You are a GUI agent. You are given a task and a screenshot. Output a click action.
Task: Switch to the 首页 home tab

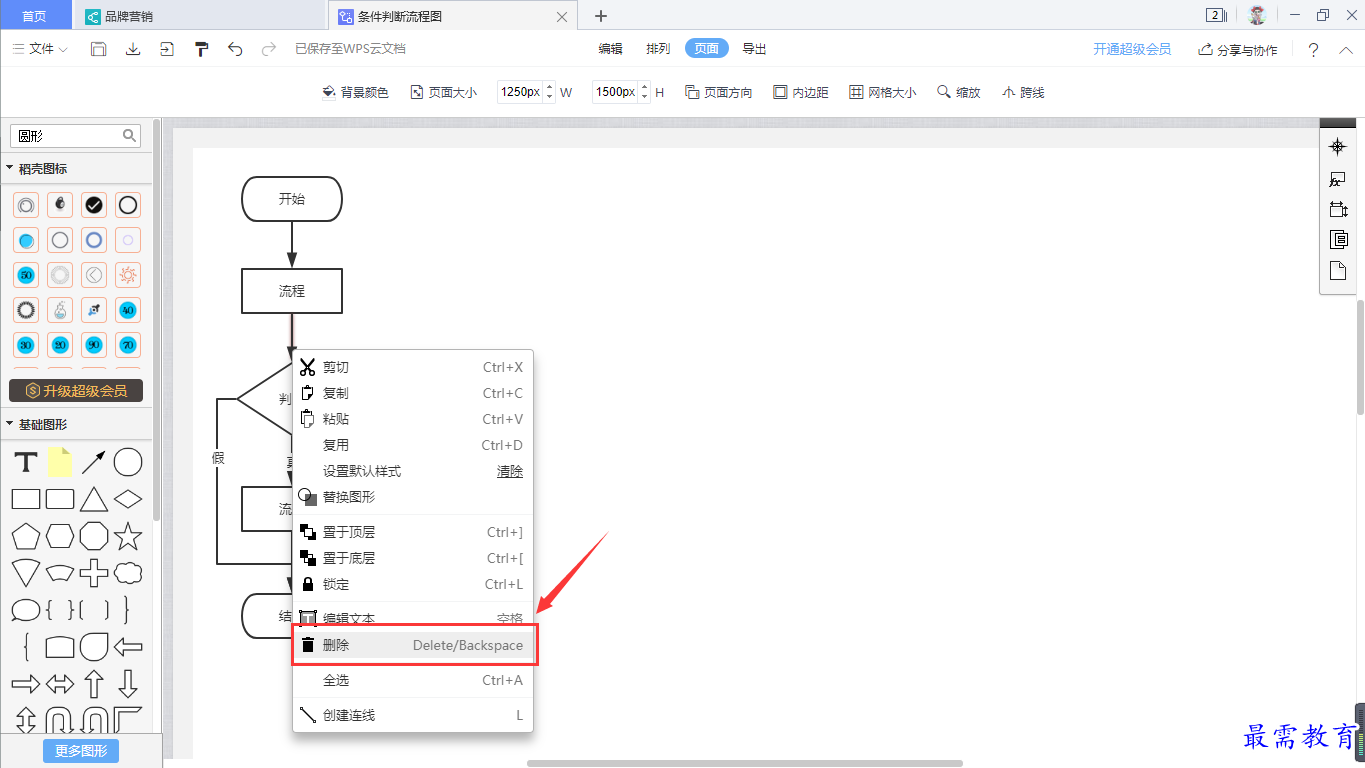click(x=35, y=16)
